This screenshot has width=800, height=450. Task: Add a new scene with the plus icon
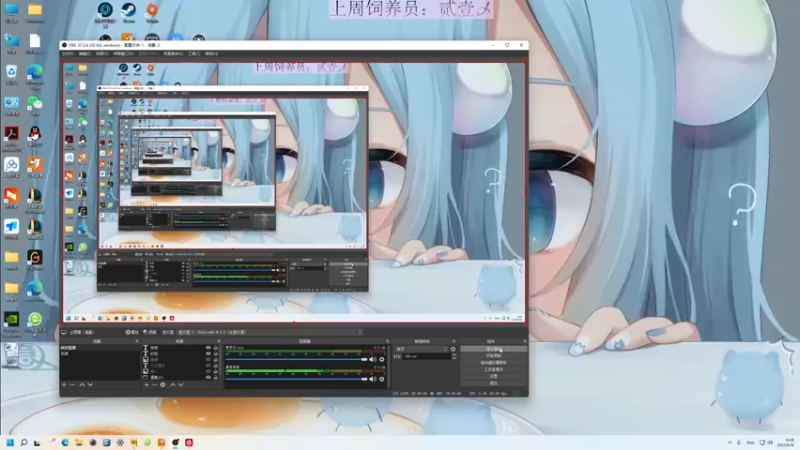64,385
